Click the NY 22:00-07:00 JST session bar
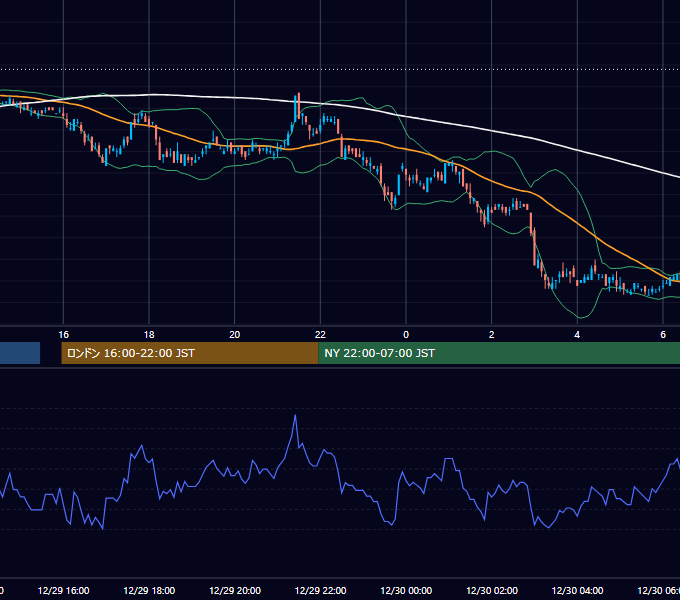This screenshot has width=680, height=600. click(x=499, y=353)
